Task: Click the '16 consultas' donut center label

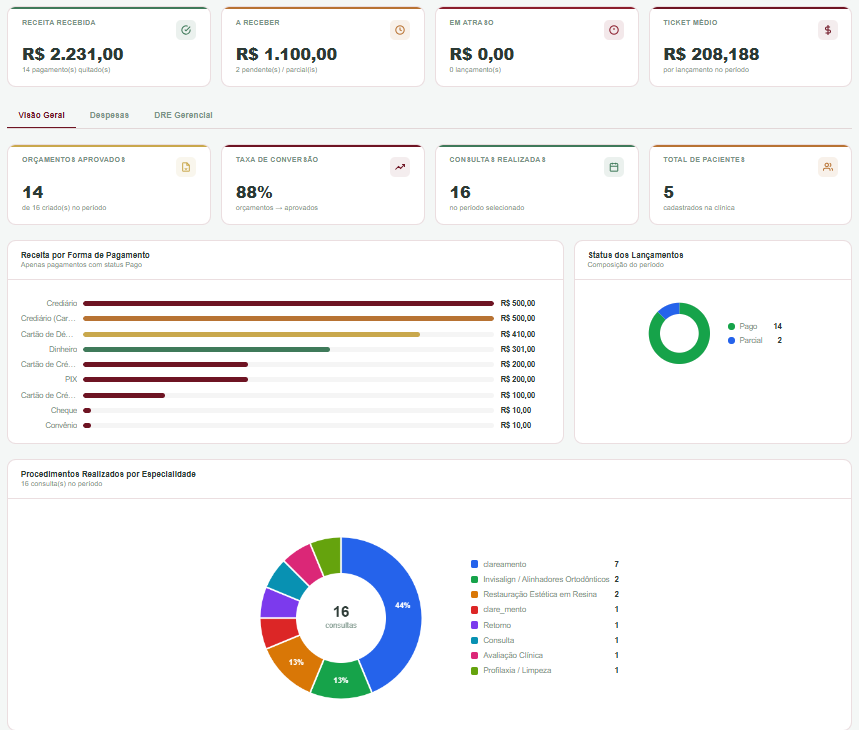Action: (341, 617)
